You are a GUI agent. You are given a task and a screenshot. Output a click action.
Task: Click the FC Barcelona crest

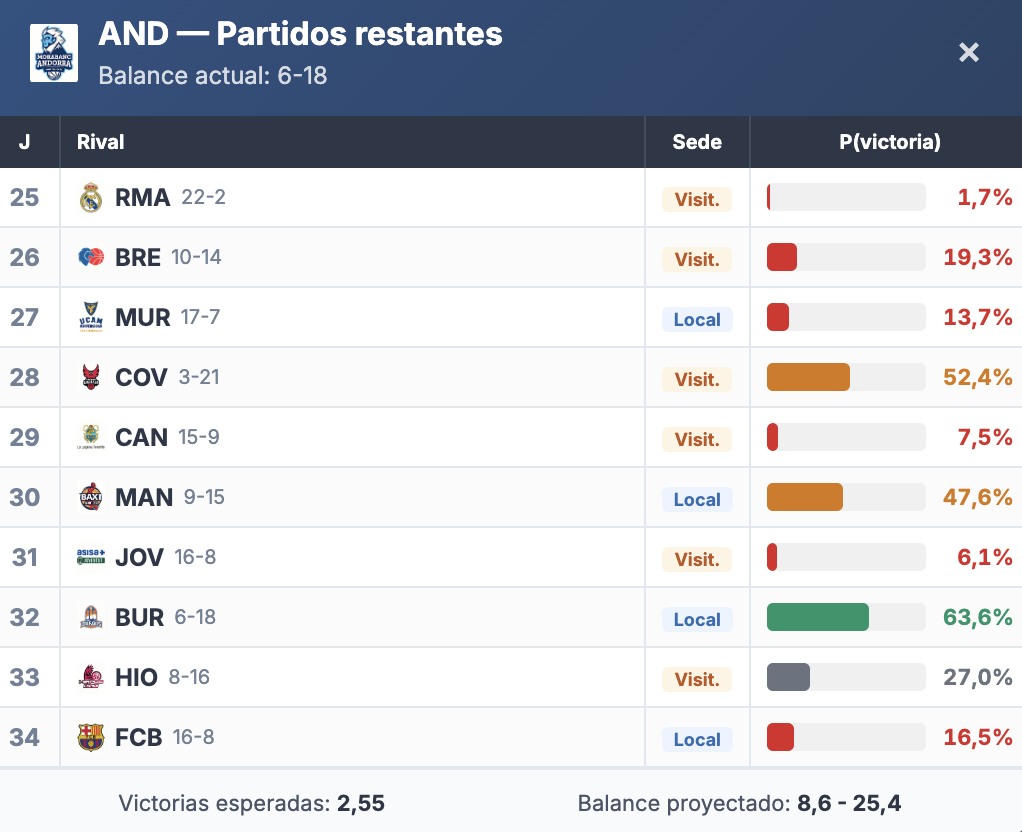click(91, 738)
